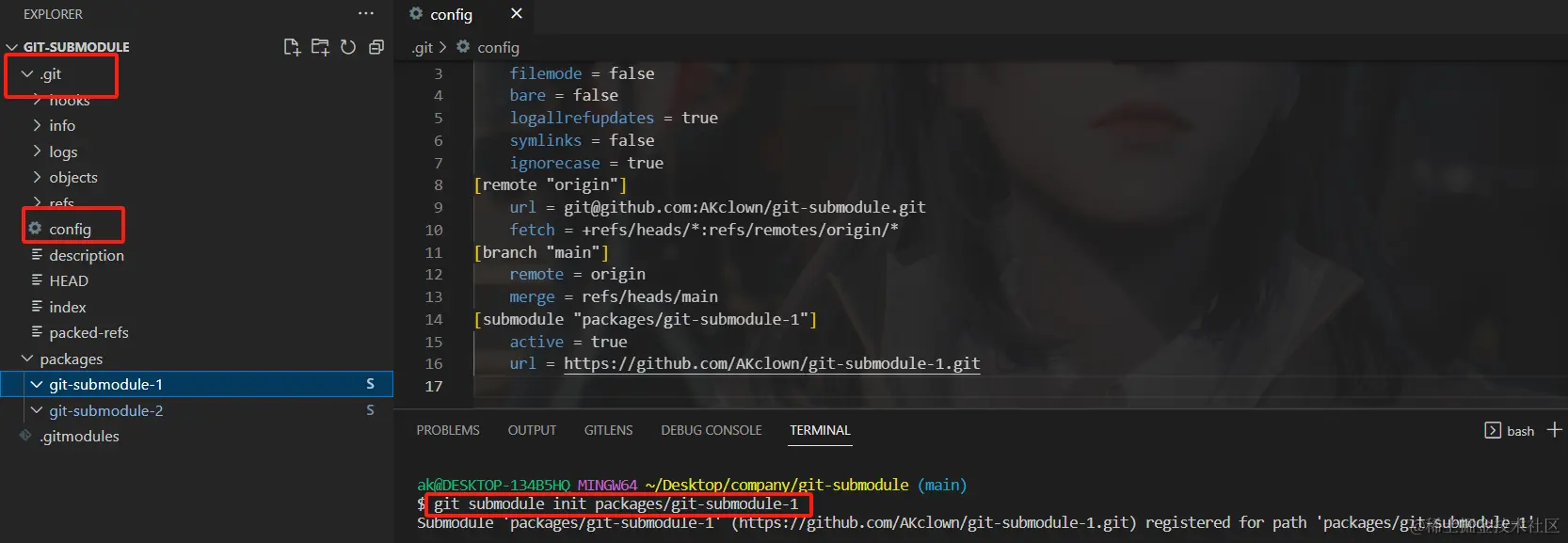This screenshot has height=543, width=1568.
Task: Refresh the Explorer file tree
Action: 348,47
